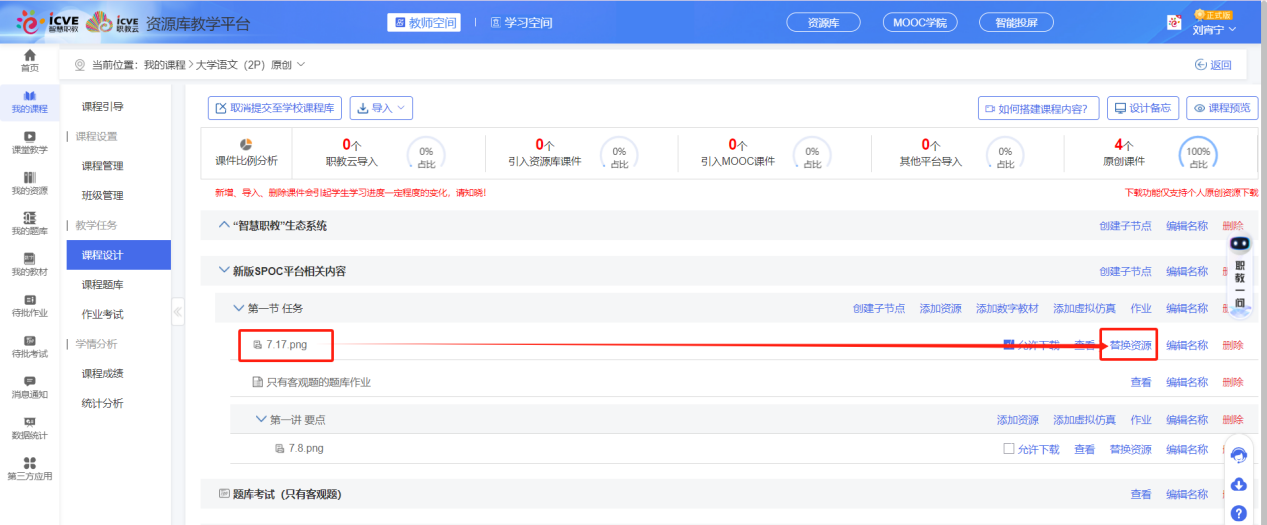Viewport: 1267px width, 525px height.
Task: Open 第三方应用 apps icon
Action: click(30, 468)
